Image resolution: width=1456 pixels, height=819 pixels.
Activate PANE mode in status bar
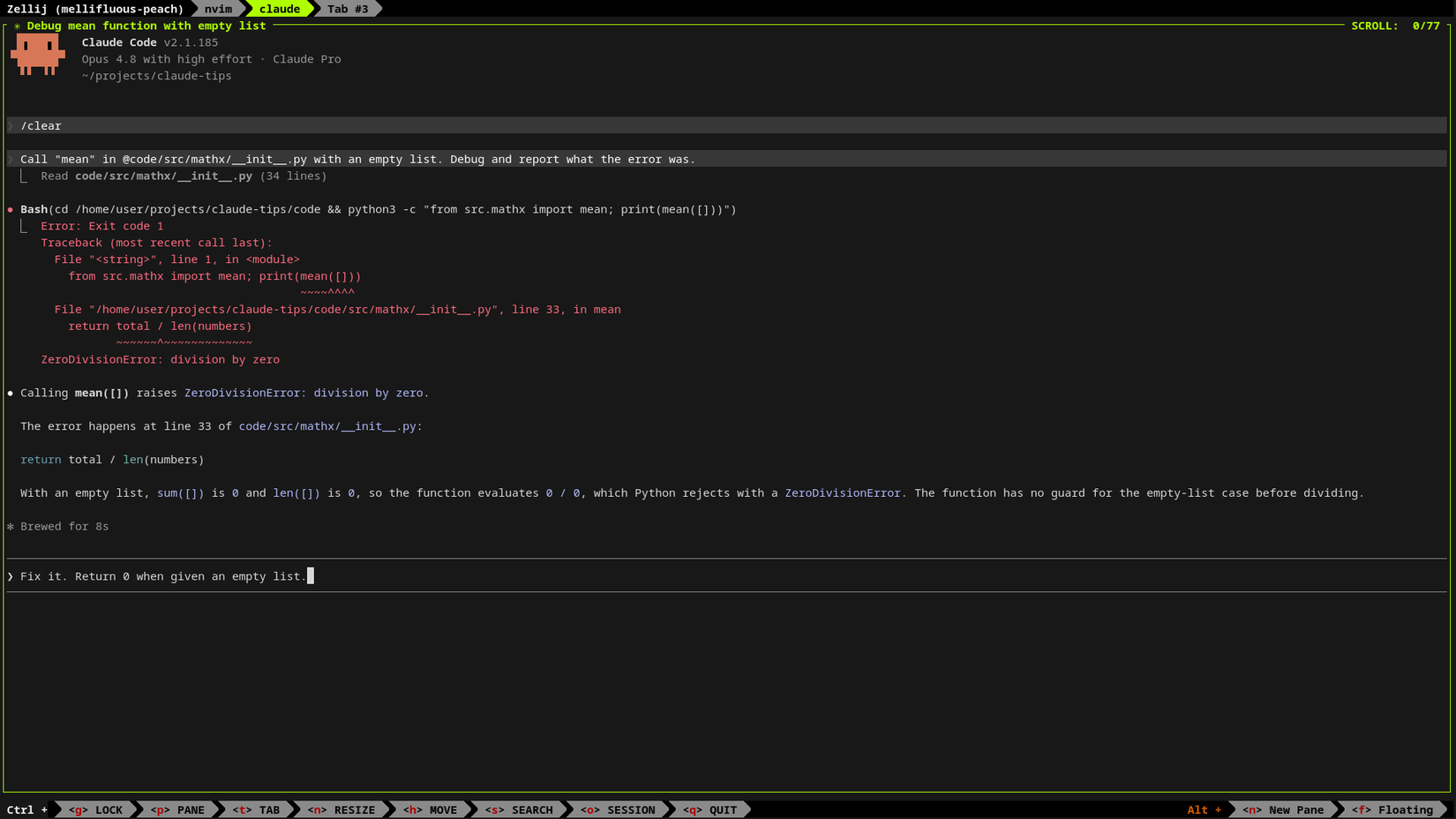(177, 809)
